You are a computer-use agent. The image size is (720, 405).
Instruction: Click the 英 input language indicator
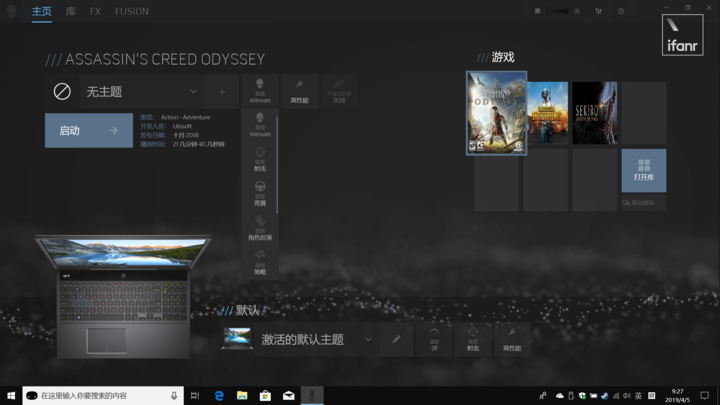[x=638, y=395]
